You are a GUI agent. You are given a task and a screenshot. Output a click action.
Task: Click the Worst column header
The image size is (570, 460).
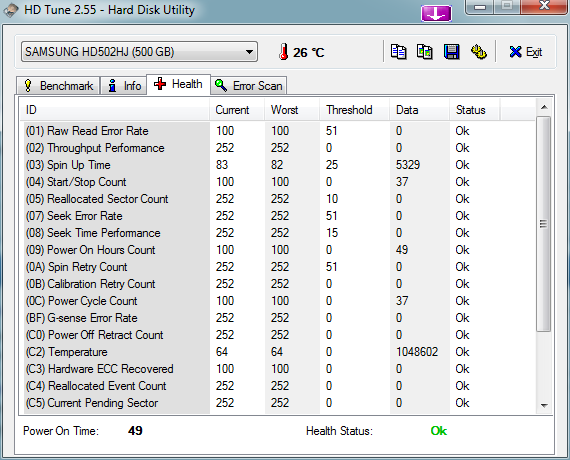click(292, 110)
